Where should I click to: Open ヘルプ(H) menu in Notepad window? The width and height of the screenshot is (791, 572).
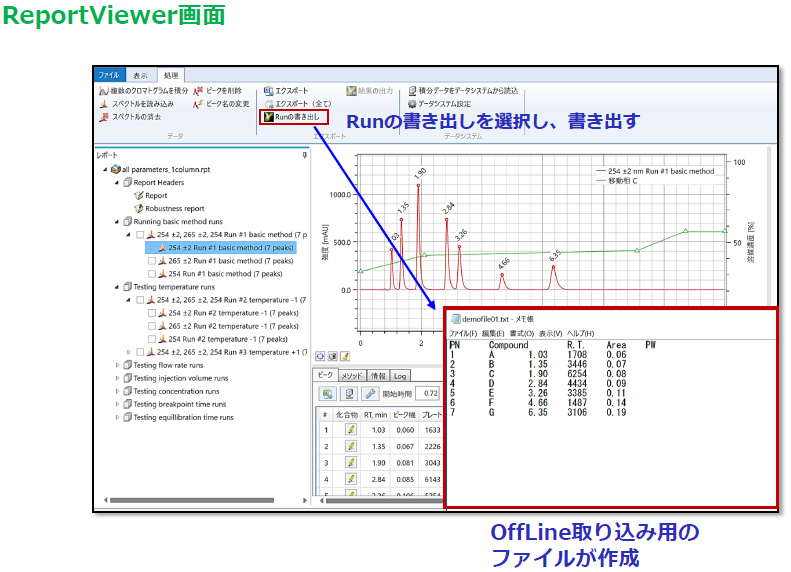(x=580, y=333)
